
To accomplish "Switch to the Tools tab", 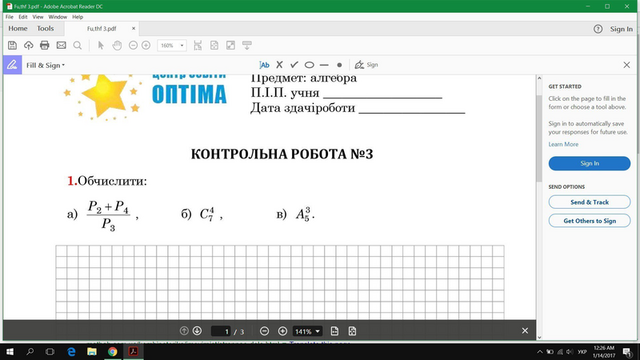I will coord(45,29).
